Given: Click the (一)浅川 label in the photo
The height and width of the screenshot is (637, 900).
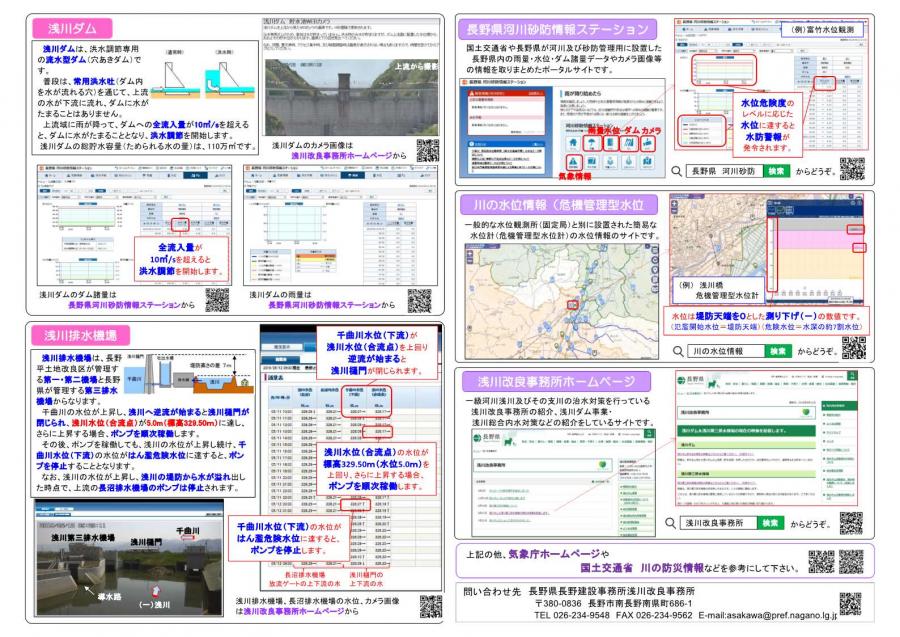Looking at the screenshot, I should [154, 604].
